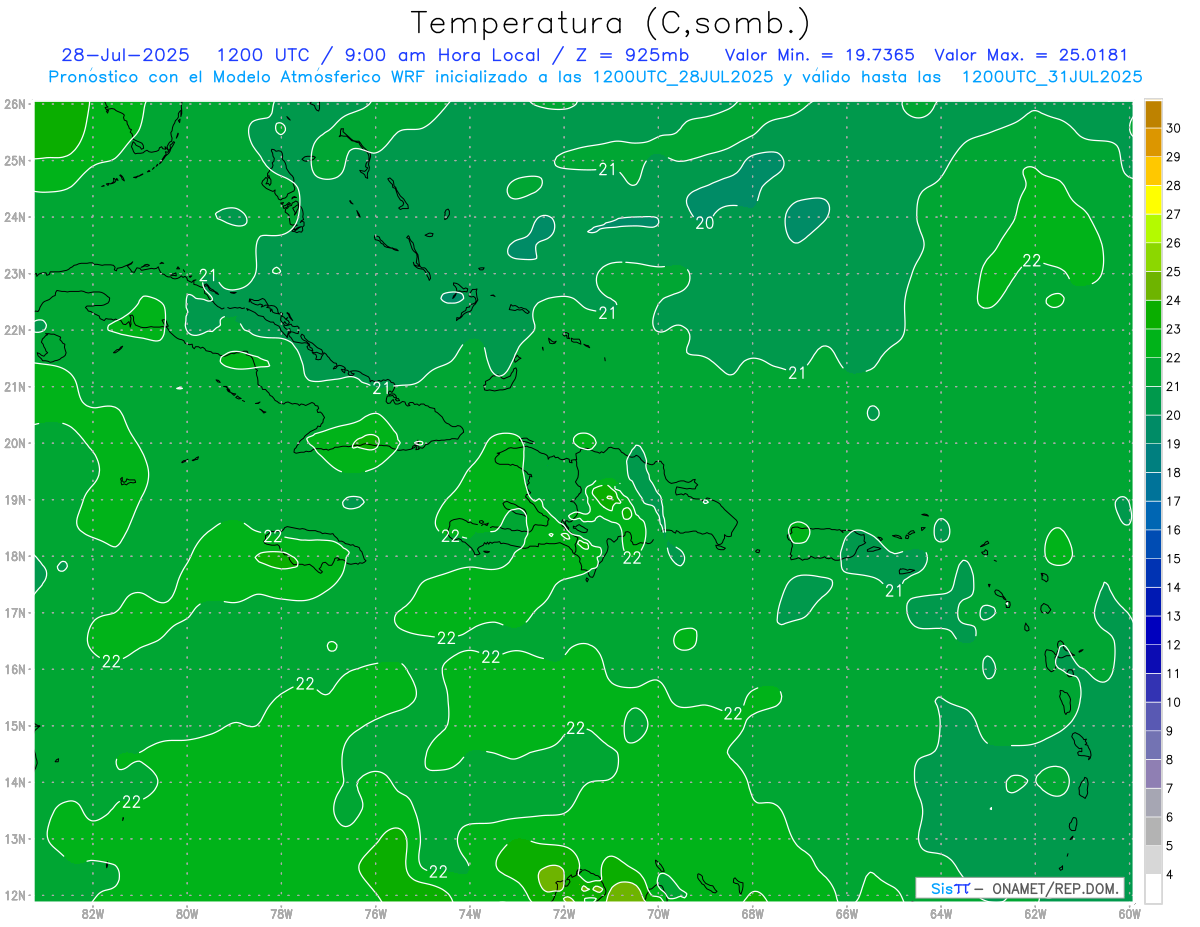Click the '20' contour label on map
The height and width of the screenshot is (927, 1200).
pyautogui.click(x=704, y=223)
